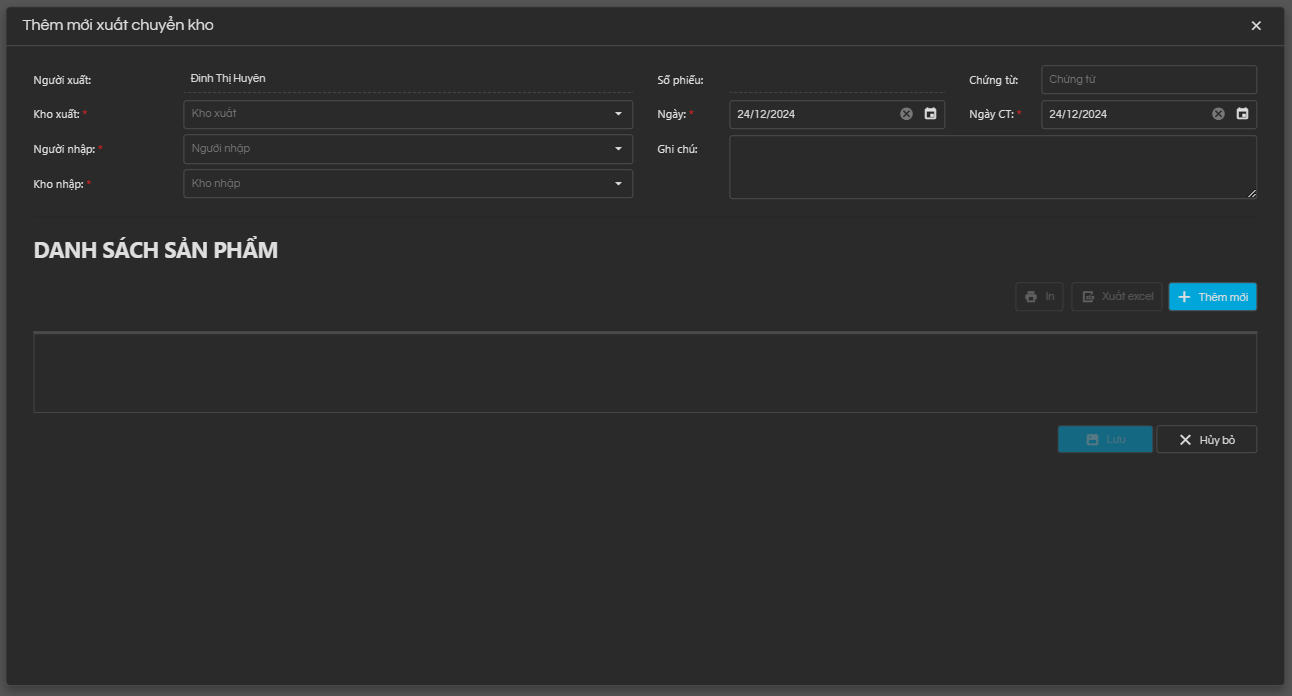The width and height of the screenshot is (1292, 696).
Task: Clear the Ngày CT date value
Action: pyautogui.click(x=1218, y=114)
